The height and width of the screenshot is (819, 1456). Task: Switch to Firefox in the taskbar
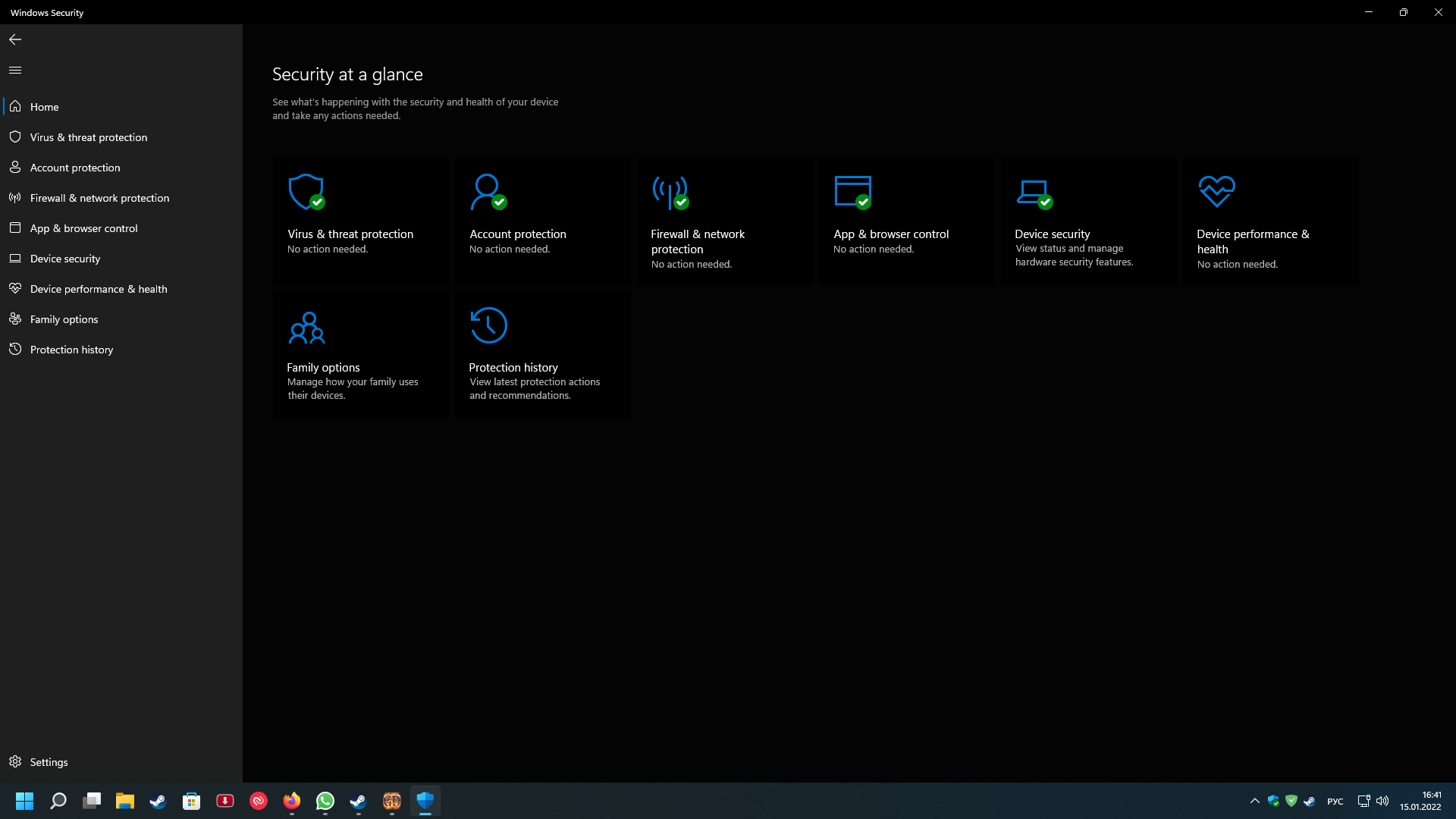292,801
